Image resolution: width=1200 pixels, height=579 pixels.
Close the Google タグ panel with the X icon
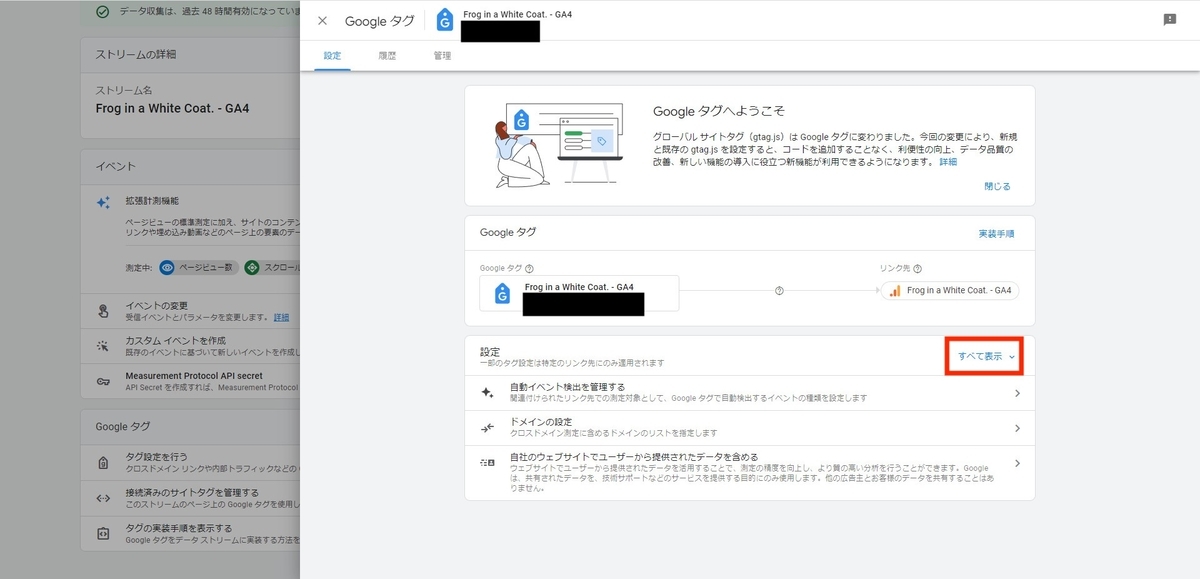coord(322,21)
